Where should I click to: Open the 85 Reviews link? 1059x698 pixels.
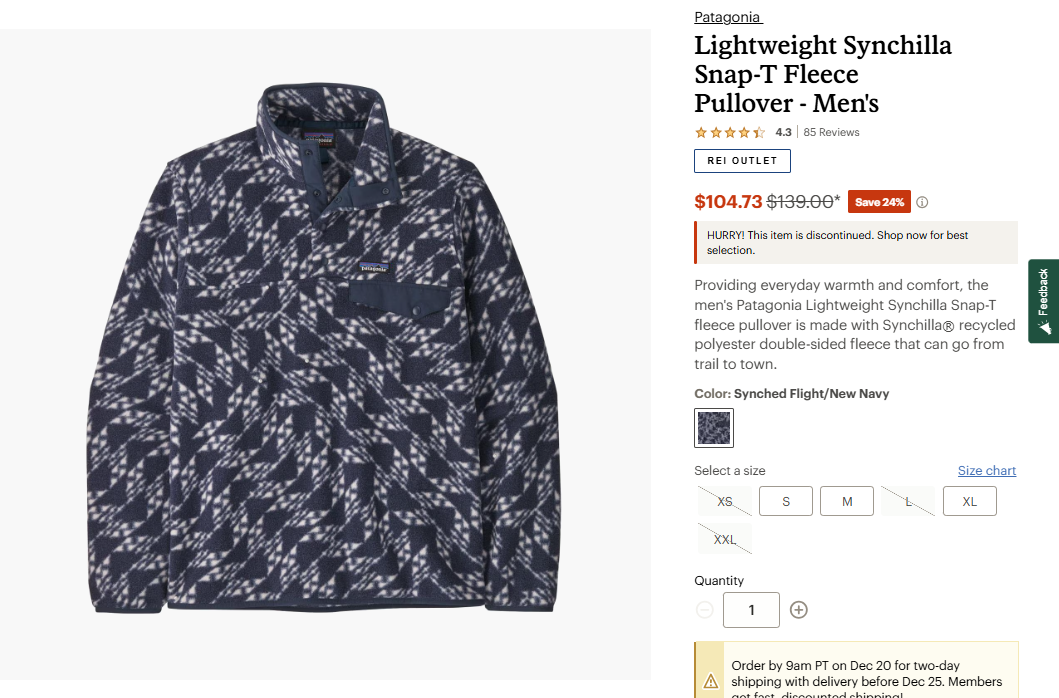(831, 132)
